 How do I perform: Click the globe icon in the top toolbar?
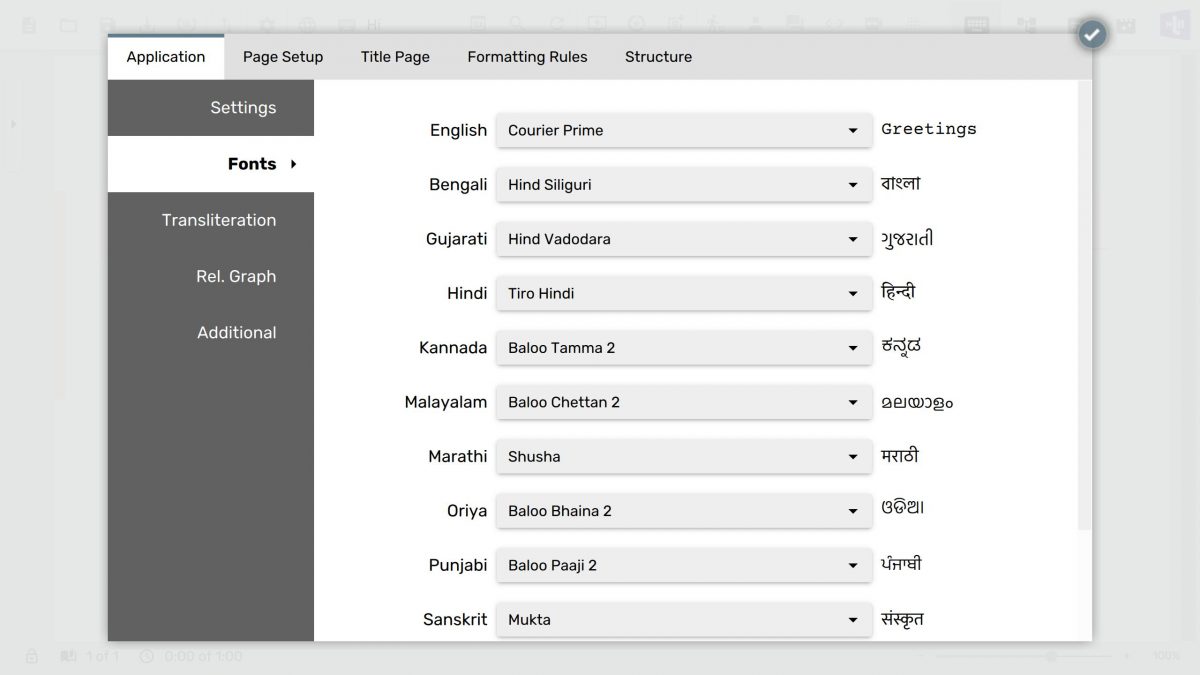(307, 23)
